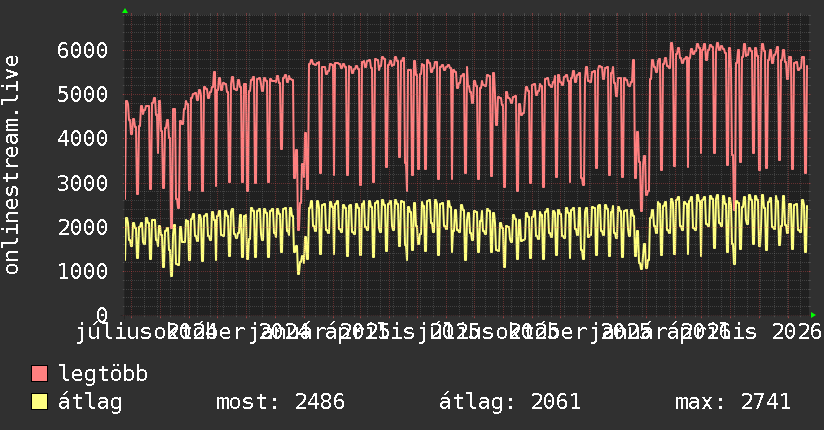Click the yellow átlag legend swatch
Image resolution: width=824 pixels, height=430 pixels.
coord(39,401)
